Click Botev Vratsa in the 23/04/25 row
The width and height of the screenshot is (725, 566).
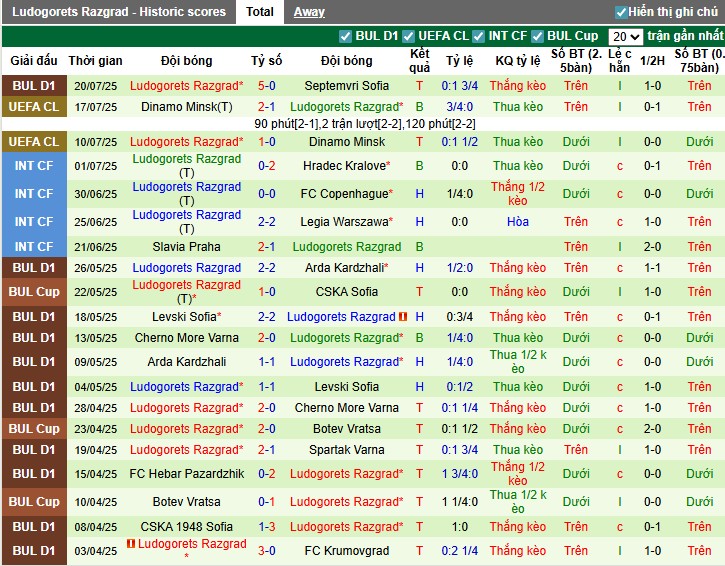(346, 429)
